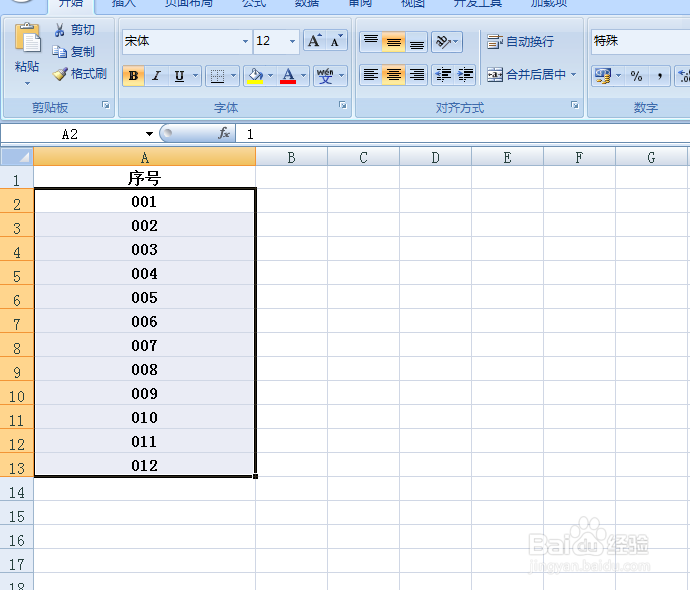The image size is (690, 590).
Task: Apply red font color A
Action: 288,76
